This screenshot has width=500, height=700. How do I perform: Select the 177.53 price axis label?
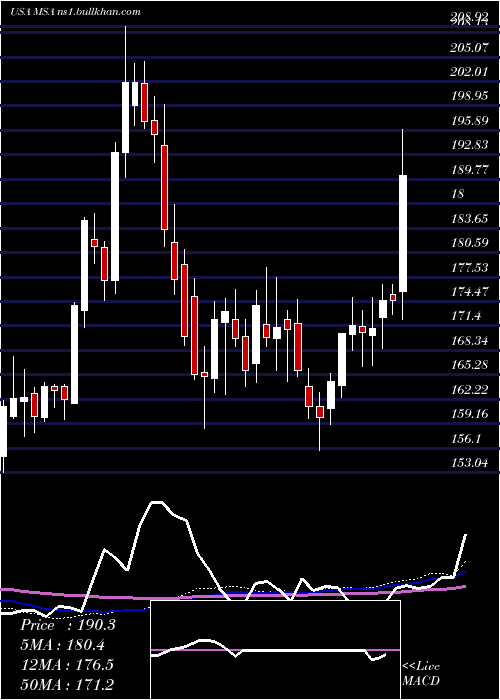tap(469, 267)
